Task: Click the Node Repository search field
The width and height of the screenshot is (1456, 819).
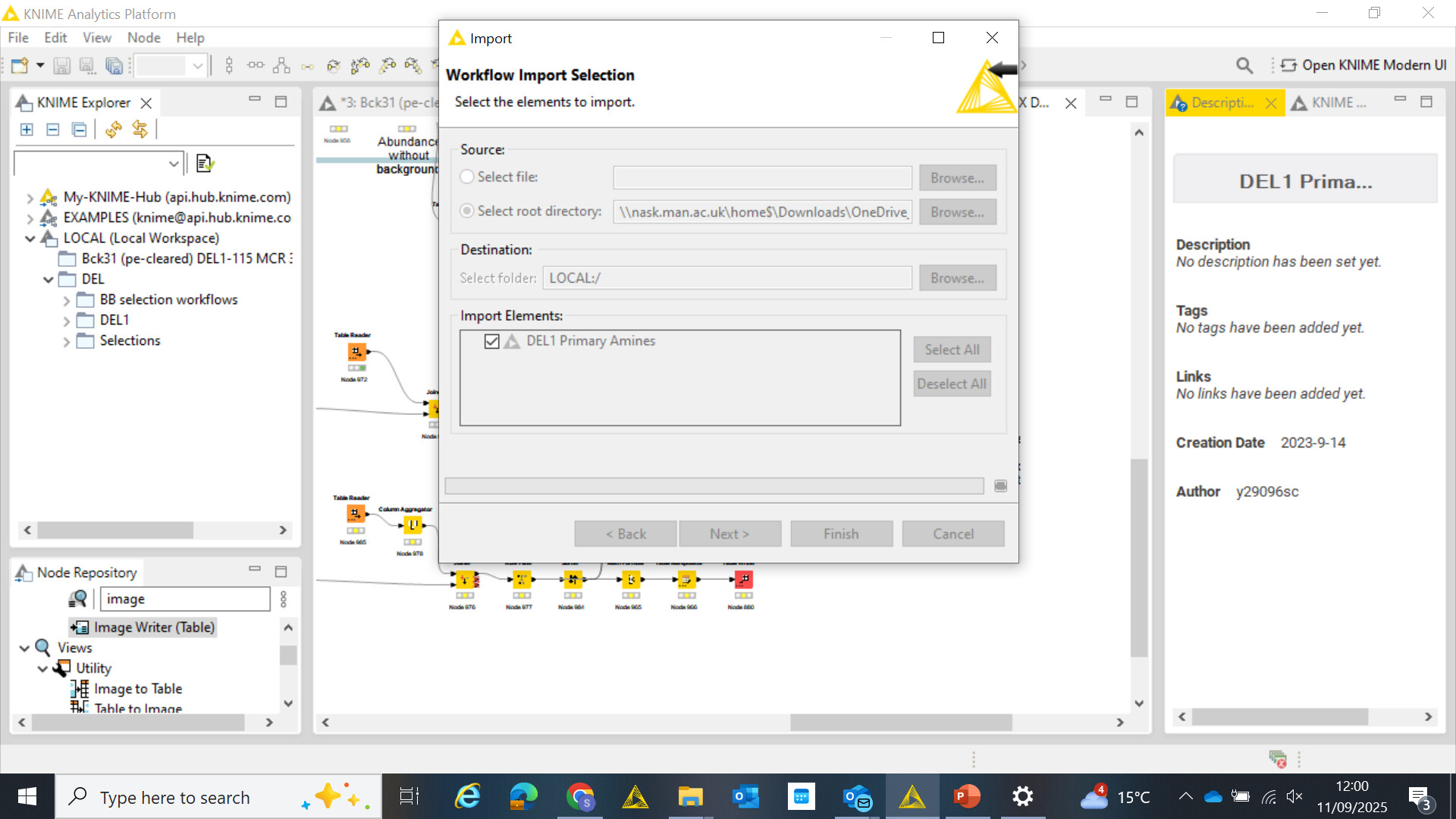Action: point(185,598)
